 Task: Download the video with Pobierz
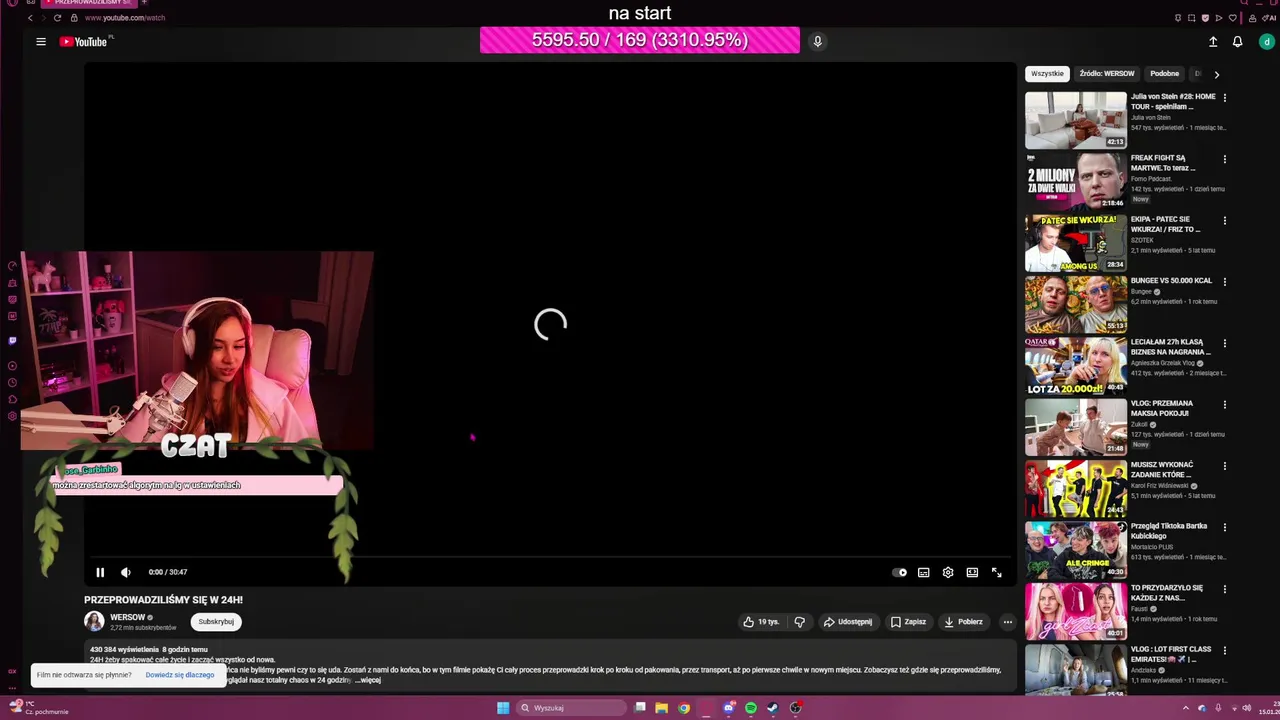tap(964, 622)
